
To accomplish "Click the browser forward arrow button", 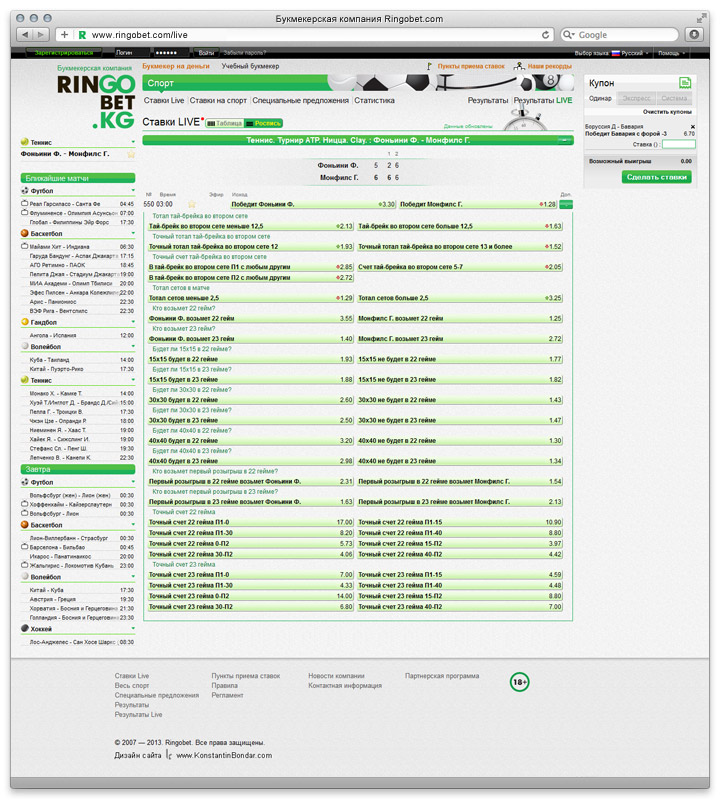I will (41, 34).
